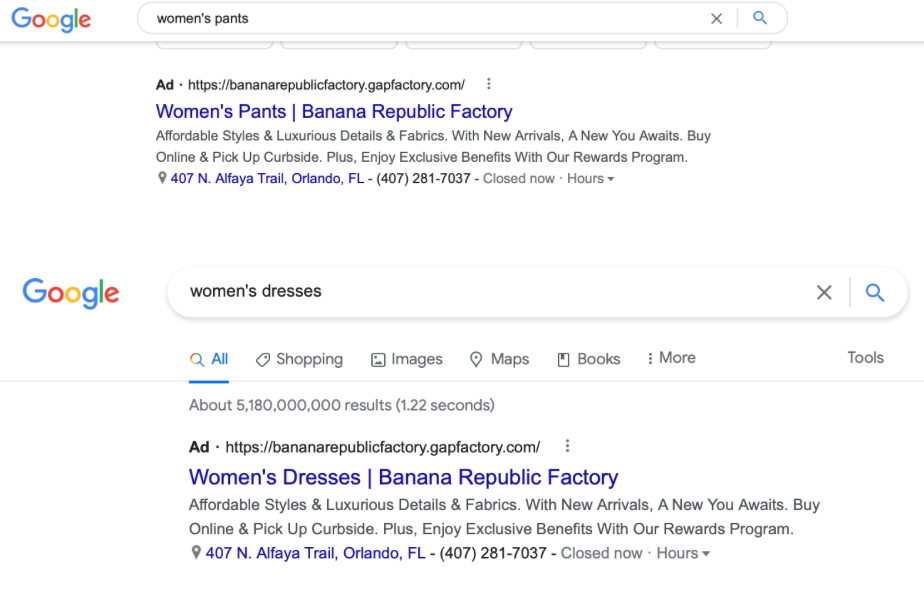The height and width of the screenshot is (612, 924).
Task: Open the Tools options
Action: click(865, 358)
